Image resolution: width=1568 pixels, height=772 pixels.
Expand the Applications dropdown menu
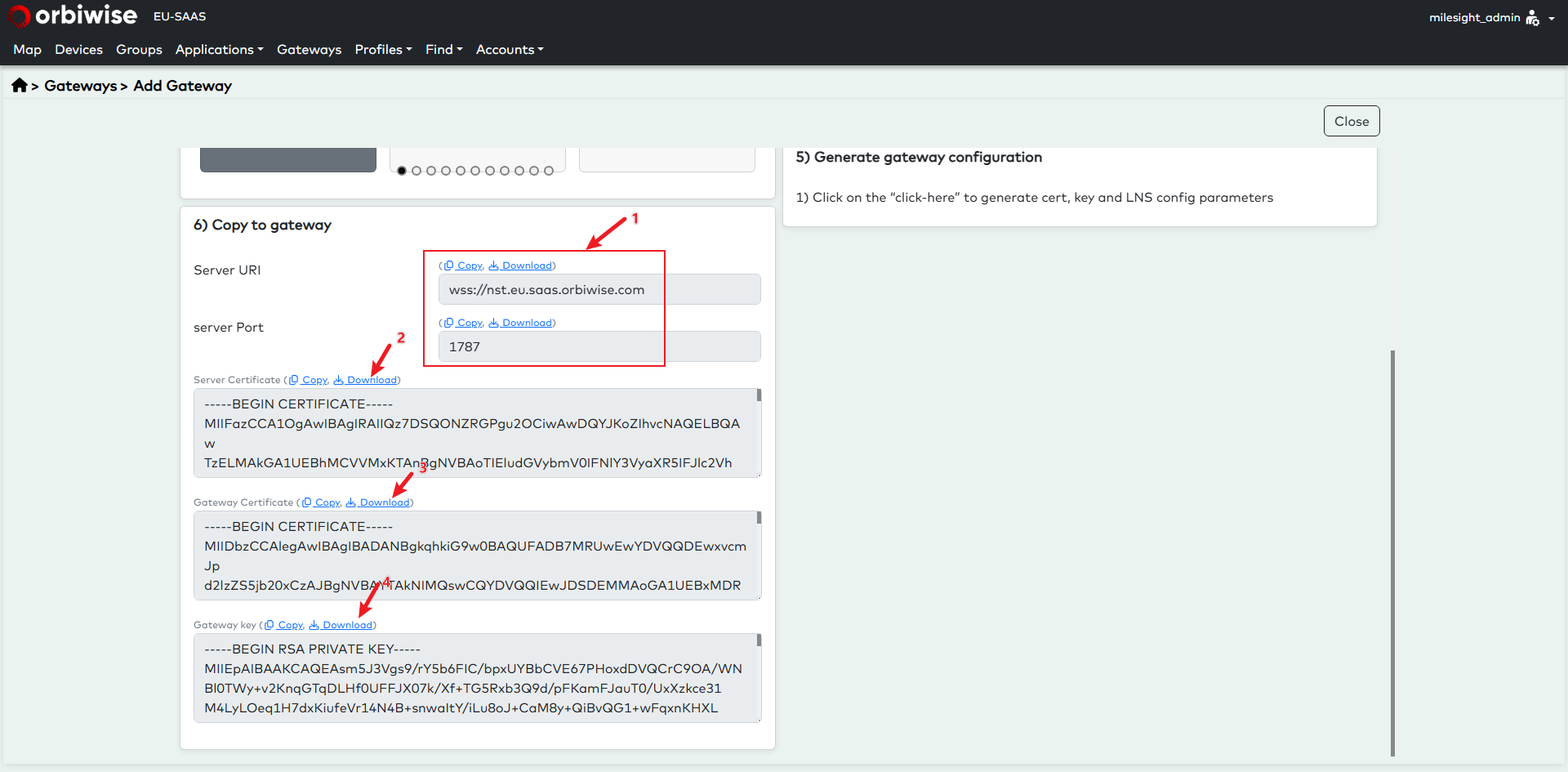point(219,49)
